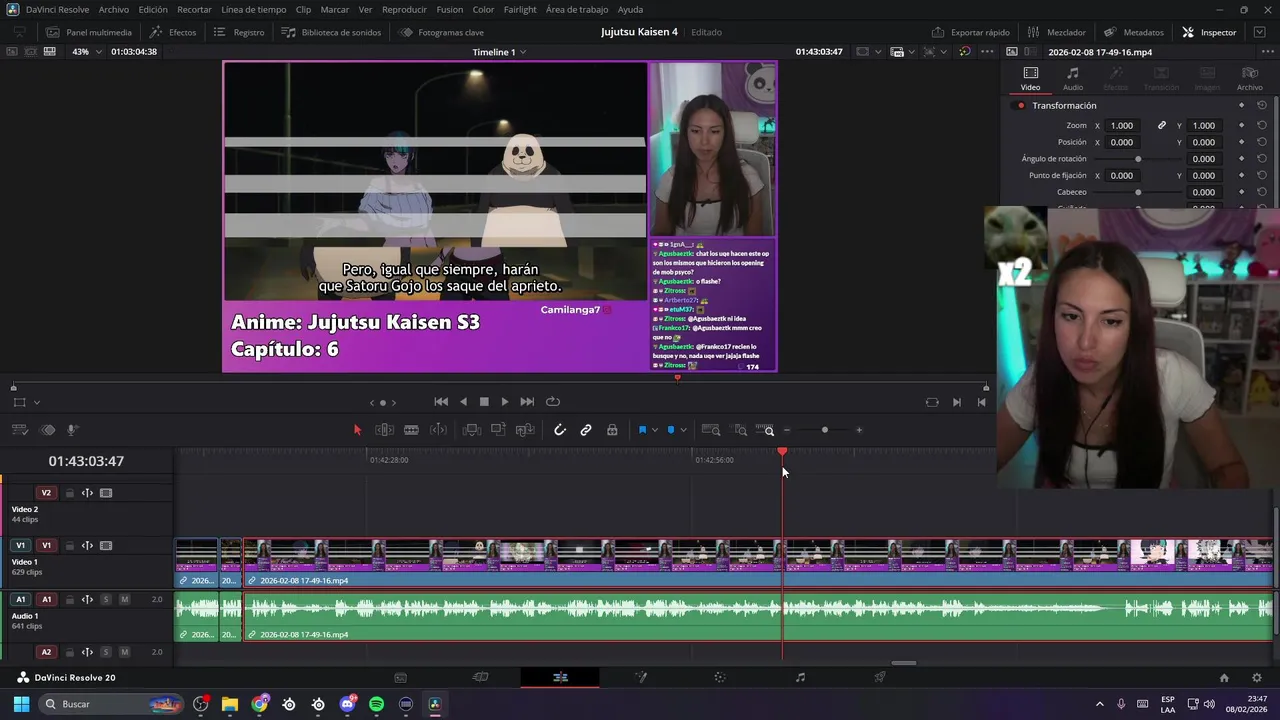The height and width of the screenshot is (720, 1280).
Task: Open the Deliver page rocket icon
Action: click(x=880, y=677)
